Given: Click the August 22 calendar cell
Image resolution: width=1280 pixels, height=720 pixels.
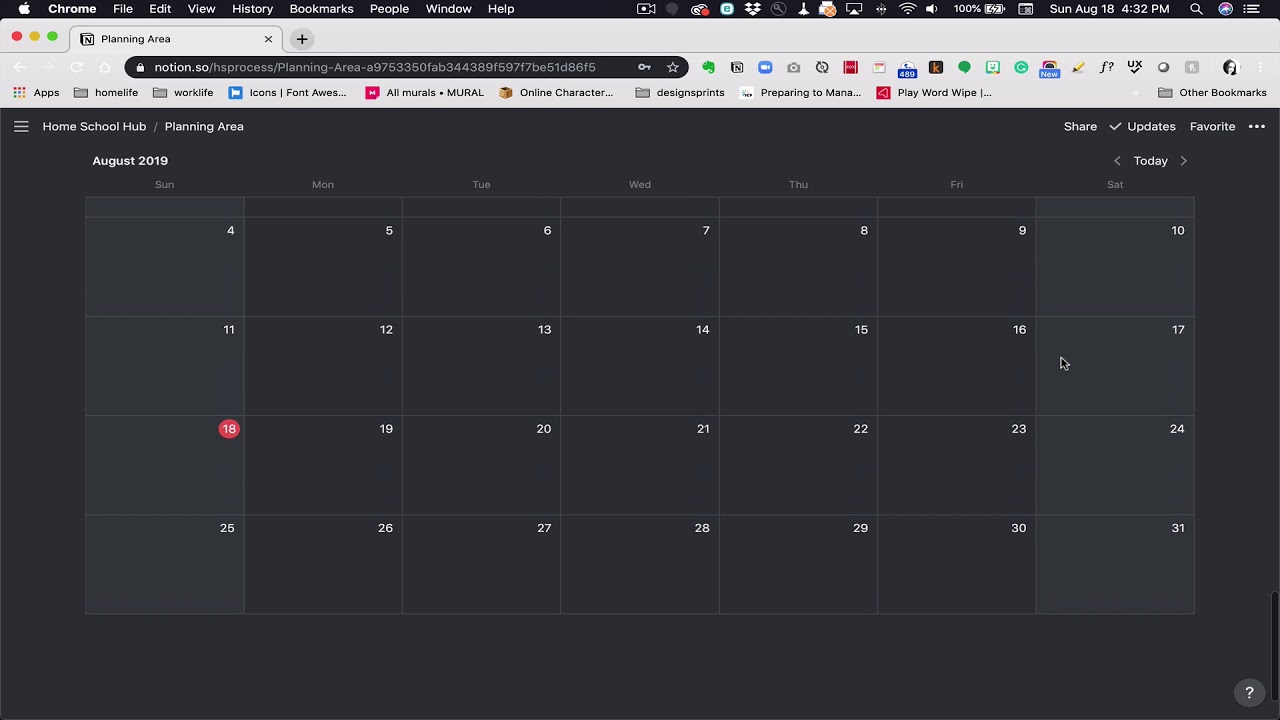Looking at the screenshot, I should [x=798, y=465].
